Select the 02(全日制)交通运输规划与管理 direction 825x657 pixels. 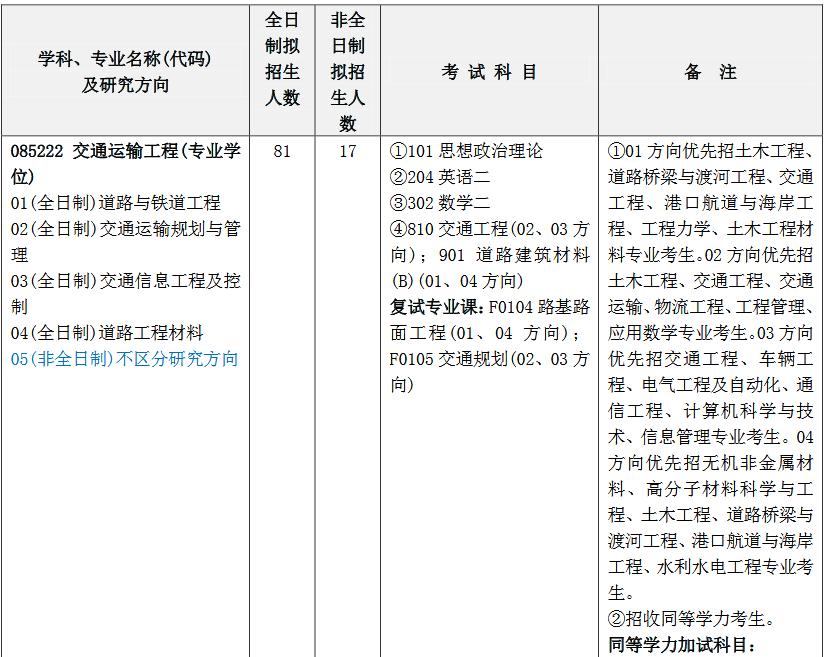pos(125,229)
